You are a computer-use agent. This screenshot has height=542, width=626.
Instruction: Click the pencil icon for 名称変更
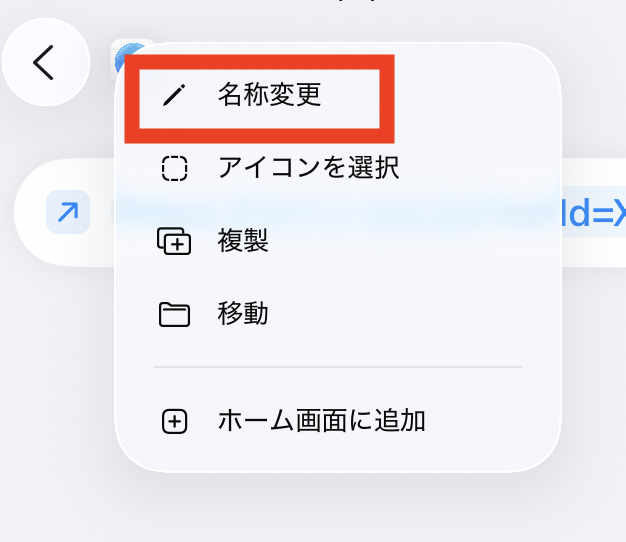174,95
